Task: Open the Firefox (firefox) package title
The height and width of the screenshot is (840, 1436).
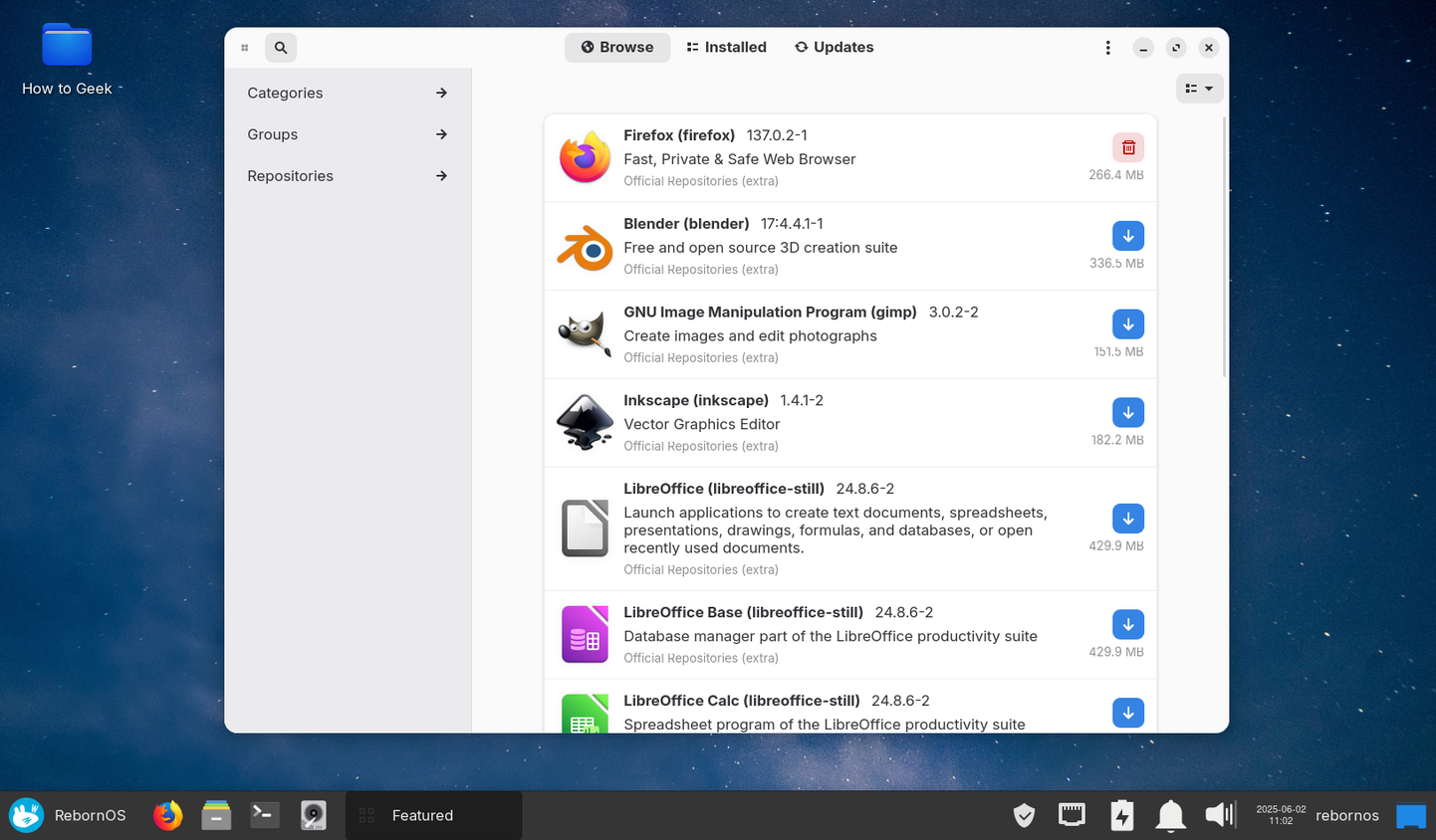Action: [679, 135]
